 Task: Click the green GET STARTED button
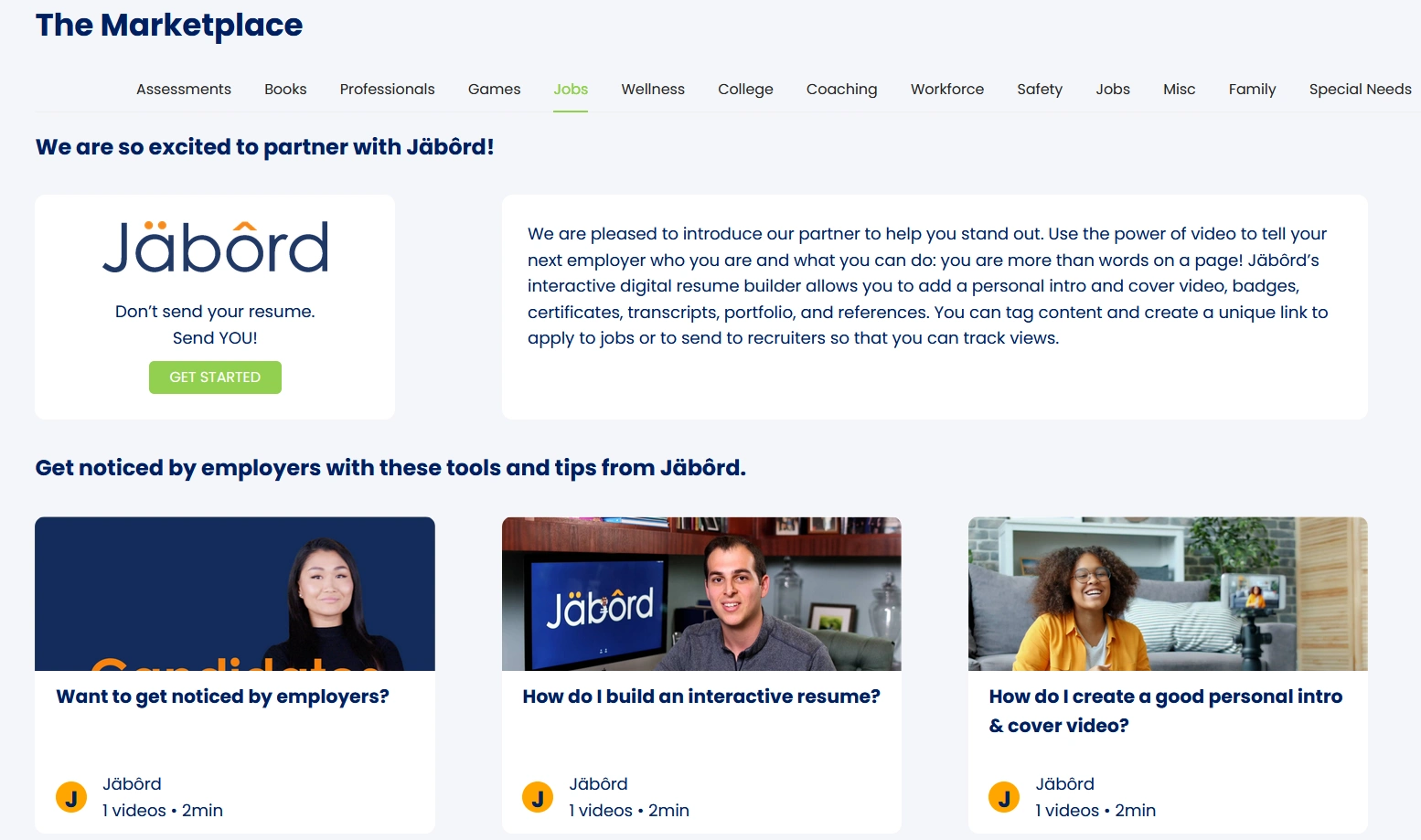(x=215, y=377)
